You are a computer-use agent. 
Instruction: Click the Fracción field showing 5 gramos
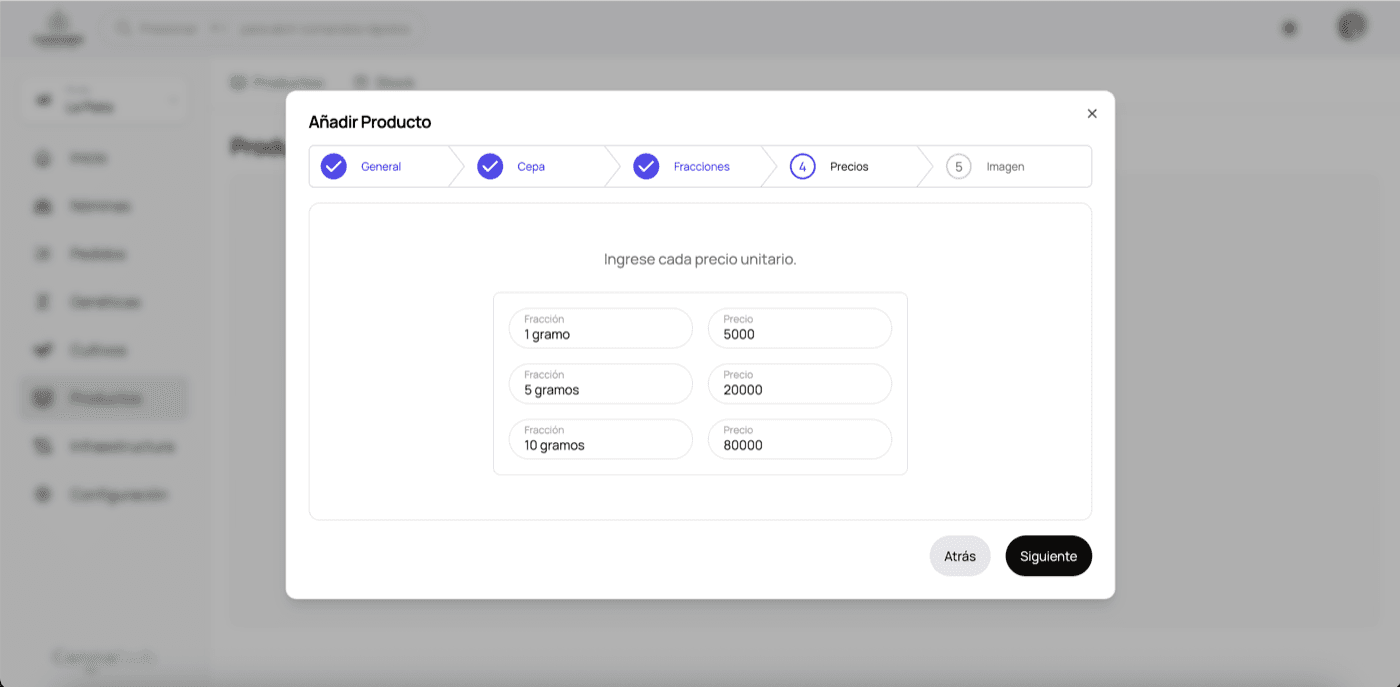pos(600,384)
